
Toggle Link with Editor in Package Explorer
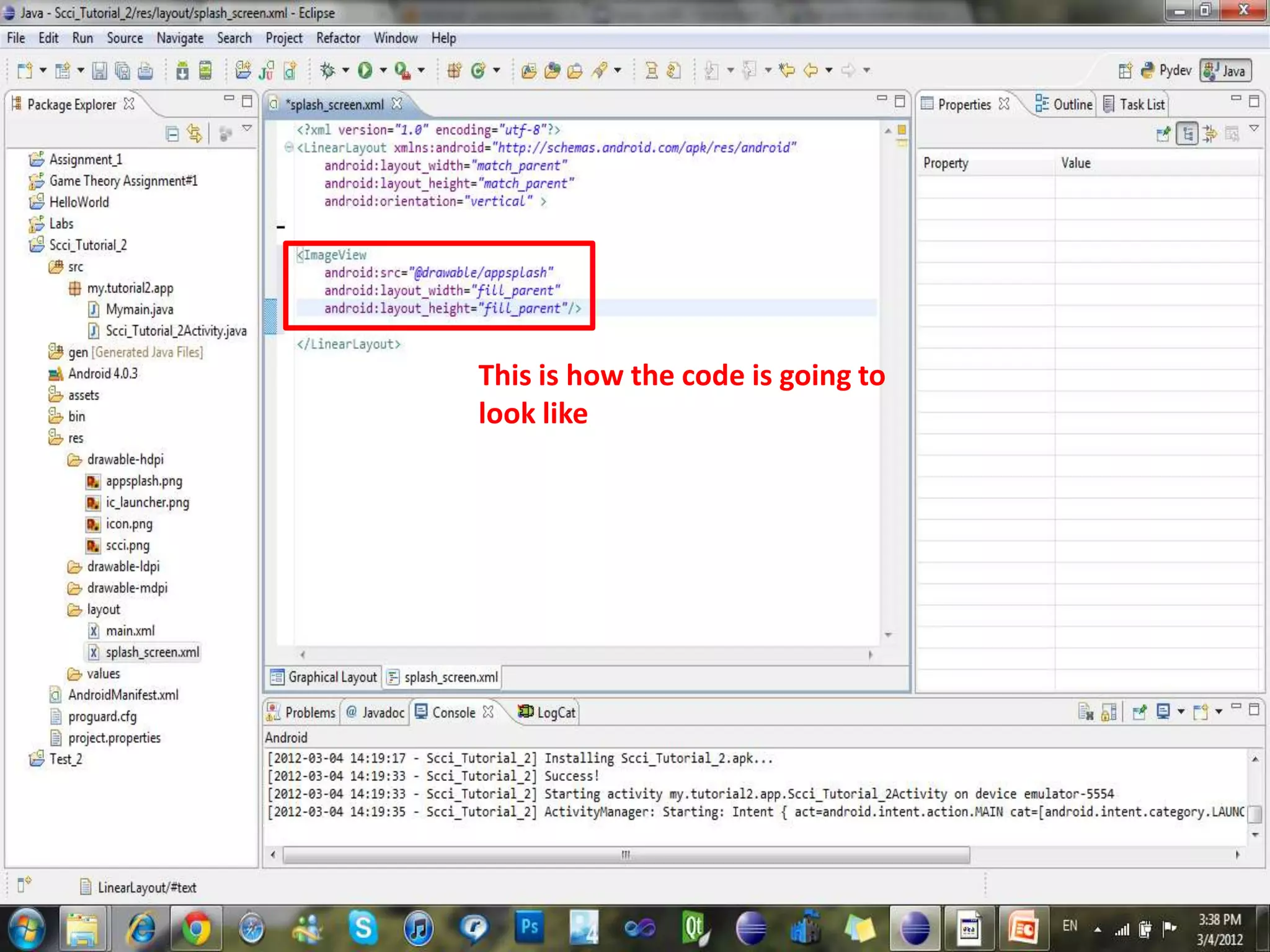195,133
